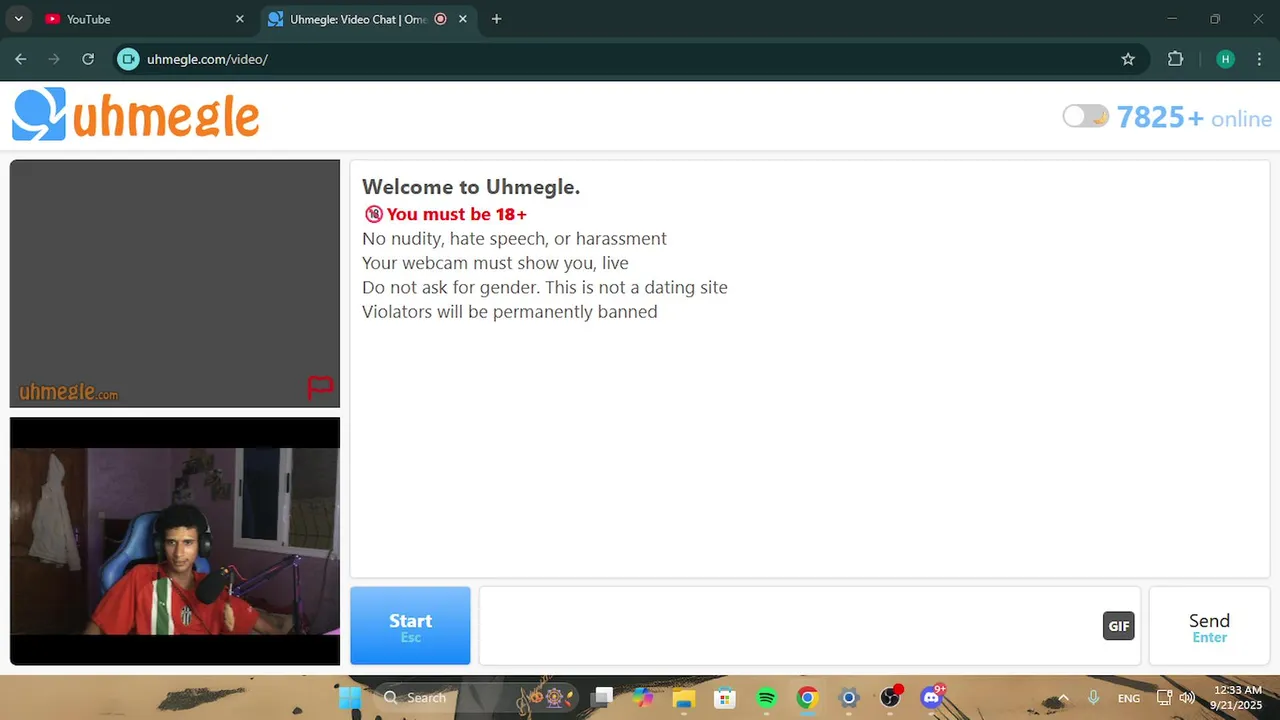Click the 'You must be 18+' notice
1280x720 pixels.
[x=446, y=214]
